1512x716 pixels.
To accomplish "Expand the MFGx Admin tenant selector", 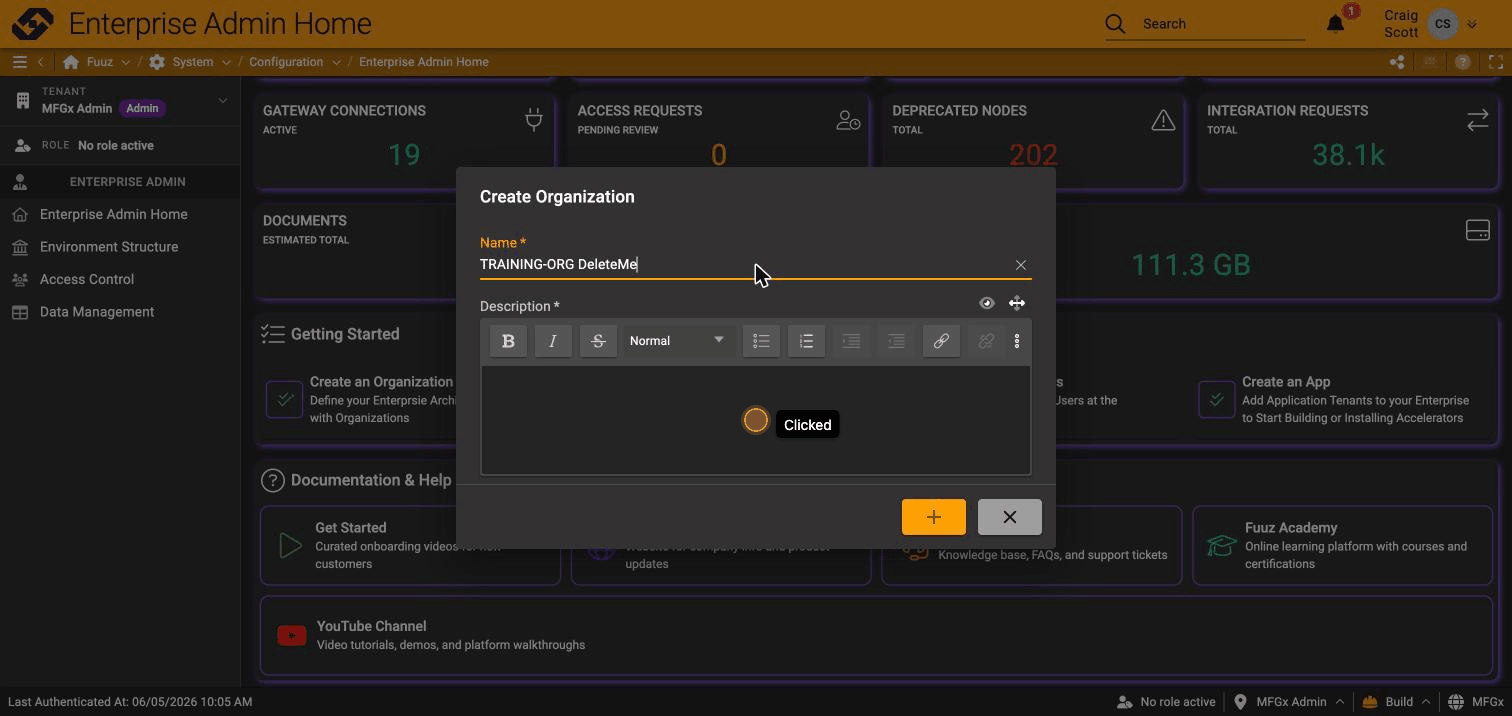I will 222,100.
